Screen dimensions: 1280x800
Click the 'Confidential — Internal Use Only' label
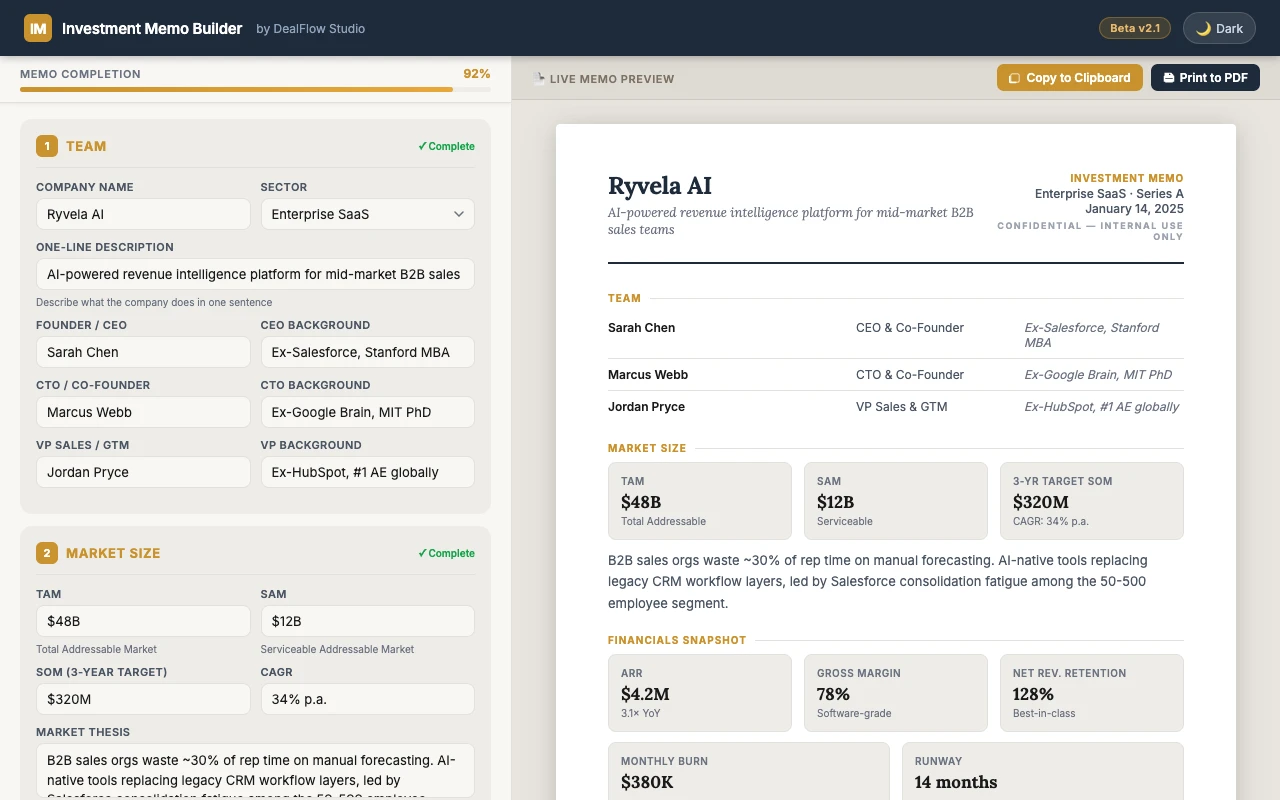1090,231
